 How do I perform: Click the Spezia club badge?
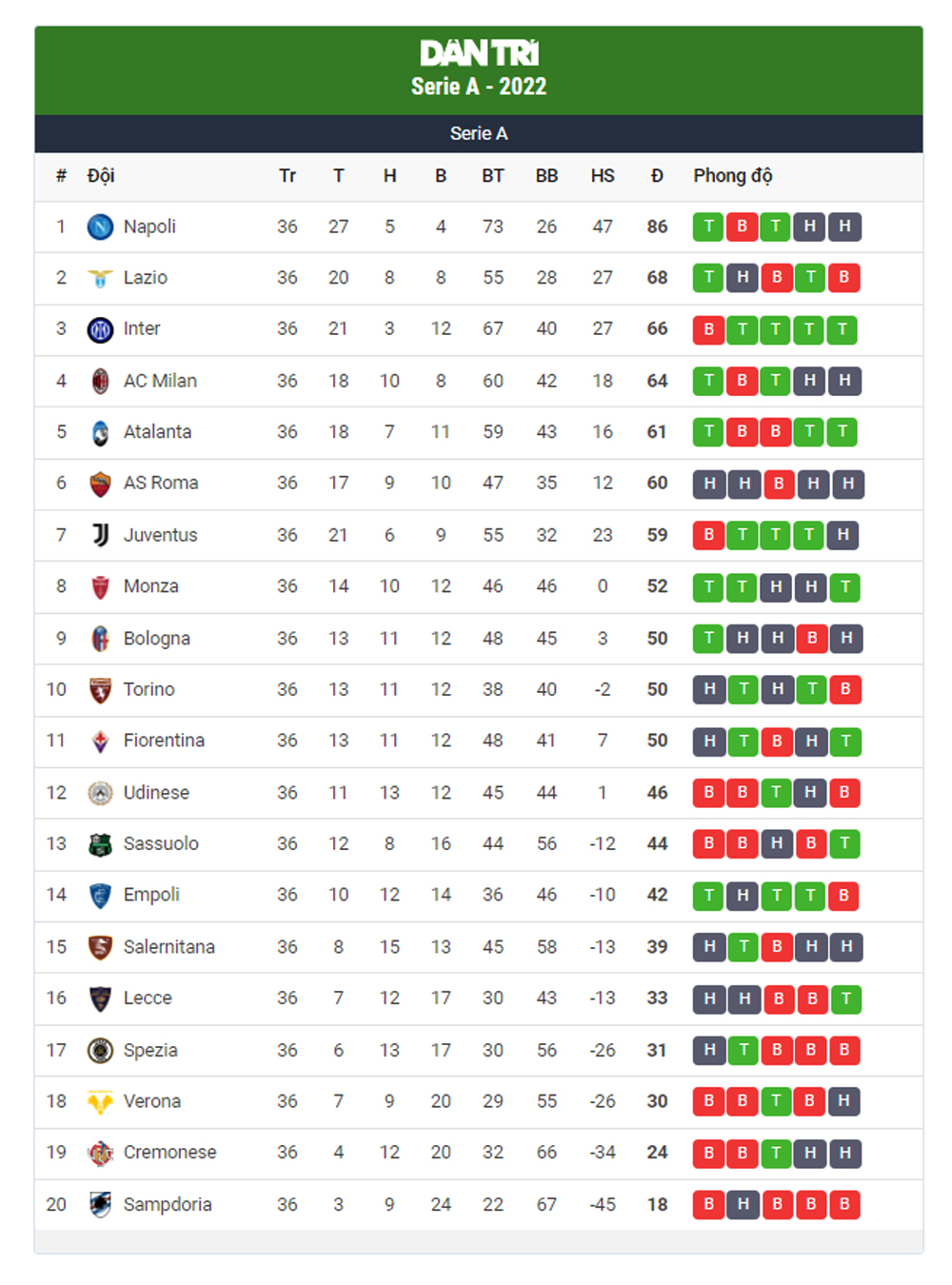pyautogui.click(x=100, y=1050)
